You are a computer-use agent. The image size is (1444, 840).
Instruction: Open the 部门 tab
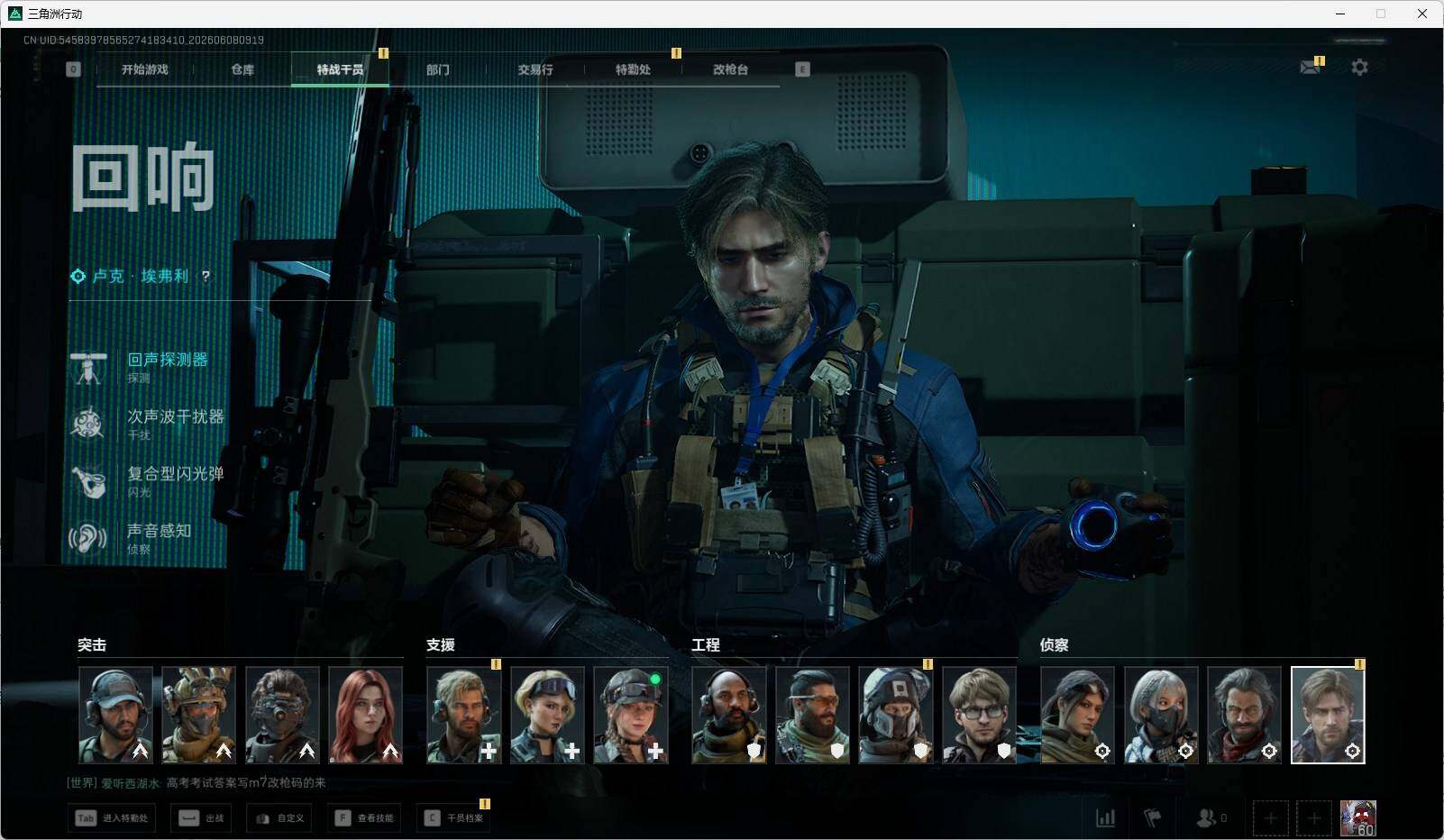438,69
